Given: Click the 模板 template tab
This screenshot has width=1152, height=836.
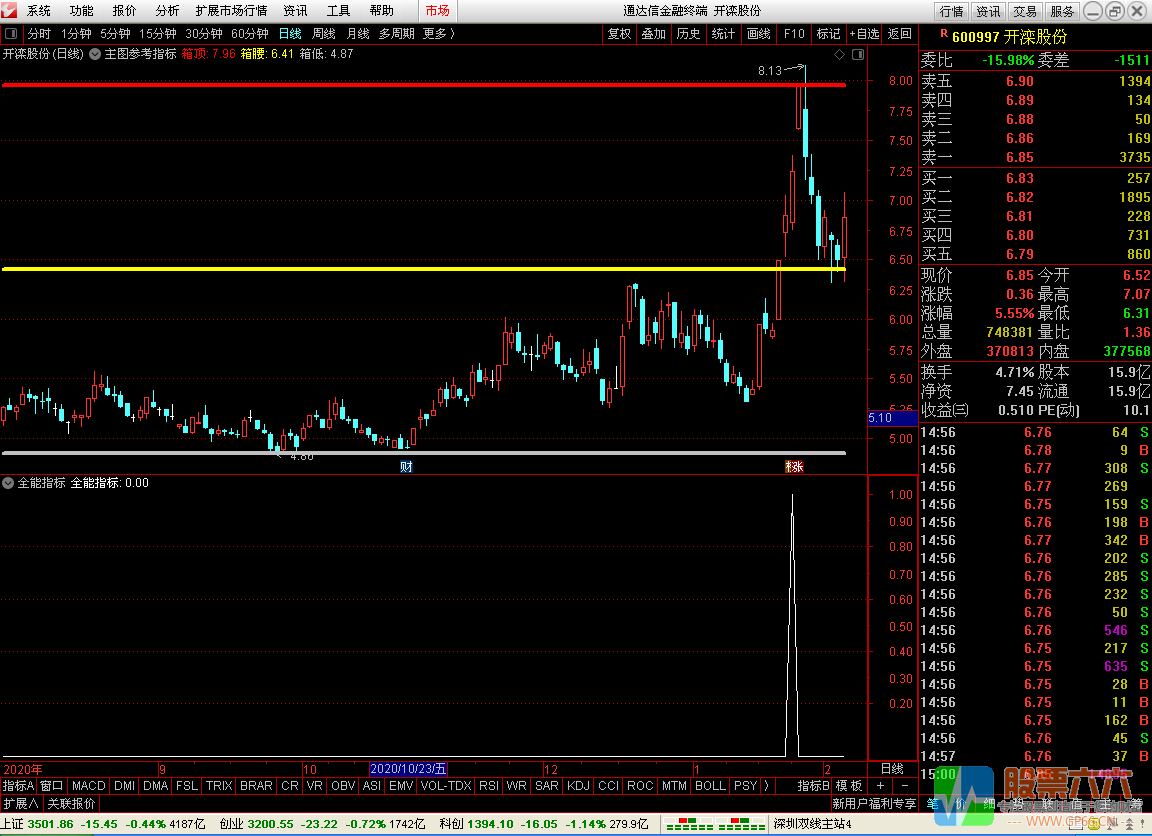Looking at the screenshot, I should coord(849,785).
